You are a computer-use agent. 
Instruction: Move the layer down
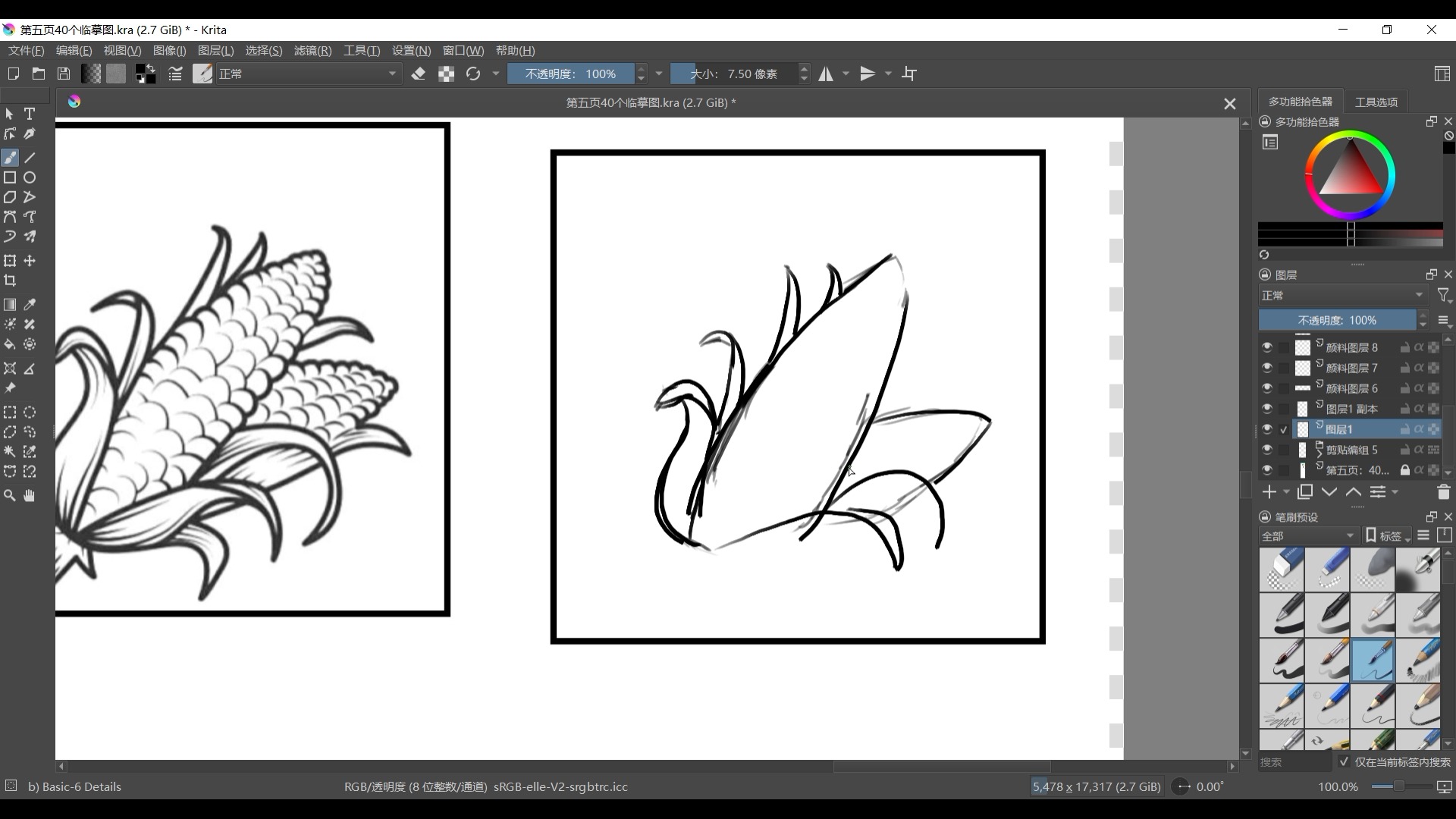[1329, 492]
